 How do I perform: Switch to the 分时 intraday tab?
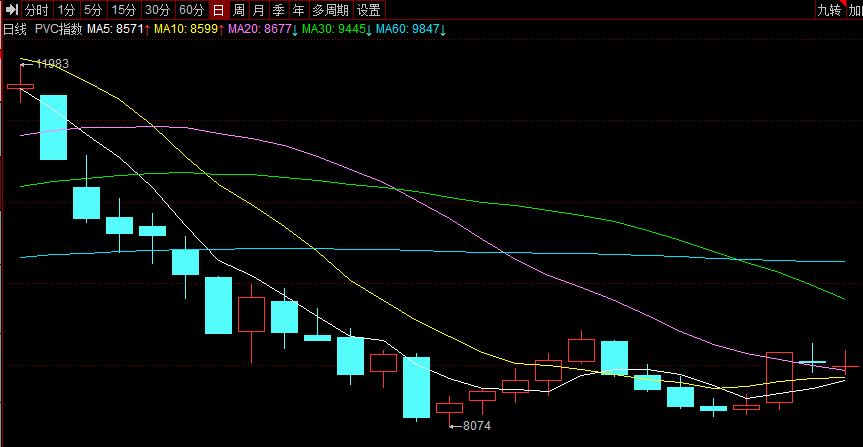(37, 9)
